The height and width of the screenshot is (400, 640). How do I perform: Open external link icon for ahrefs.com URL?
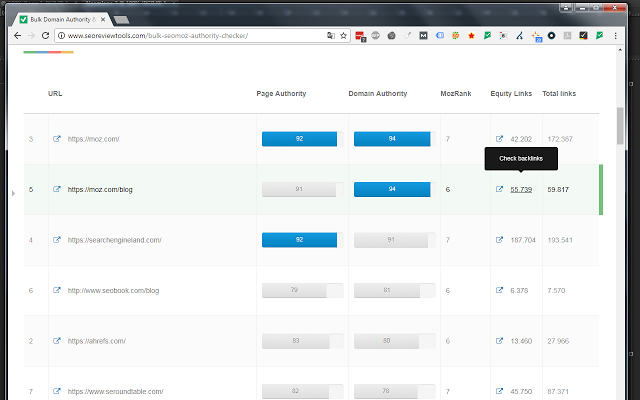click(57, 340)
